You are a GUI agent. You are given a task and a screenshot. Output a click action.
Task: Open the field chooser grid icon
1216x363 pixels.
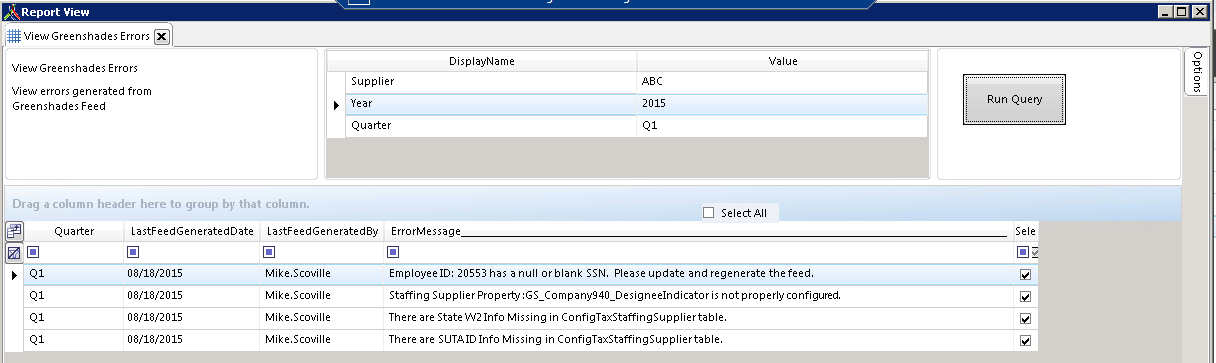click(x=14, y=231)
